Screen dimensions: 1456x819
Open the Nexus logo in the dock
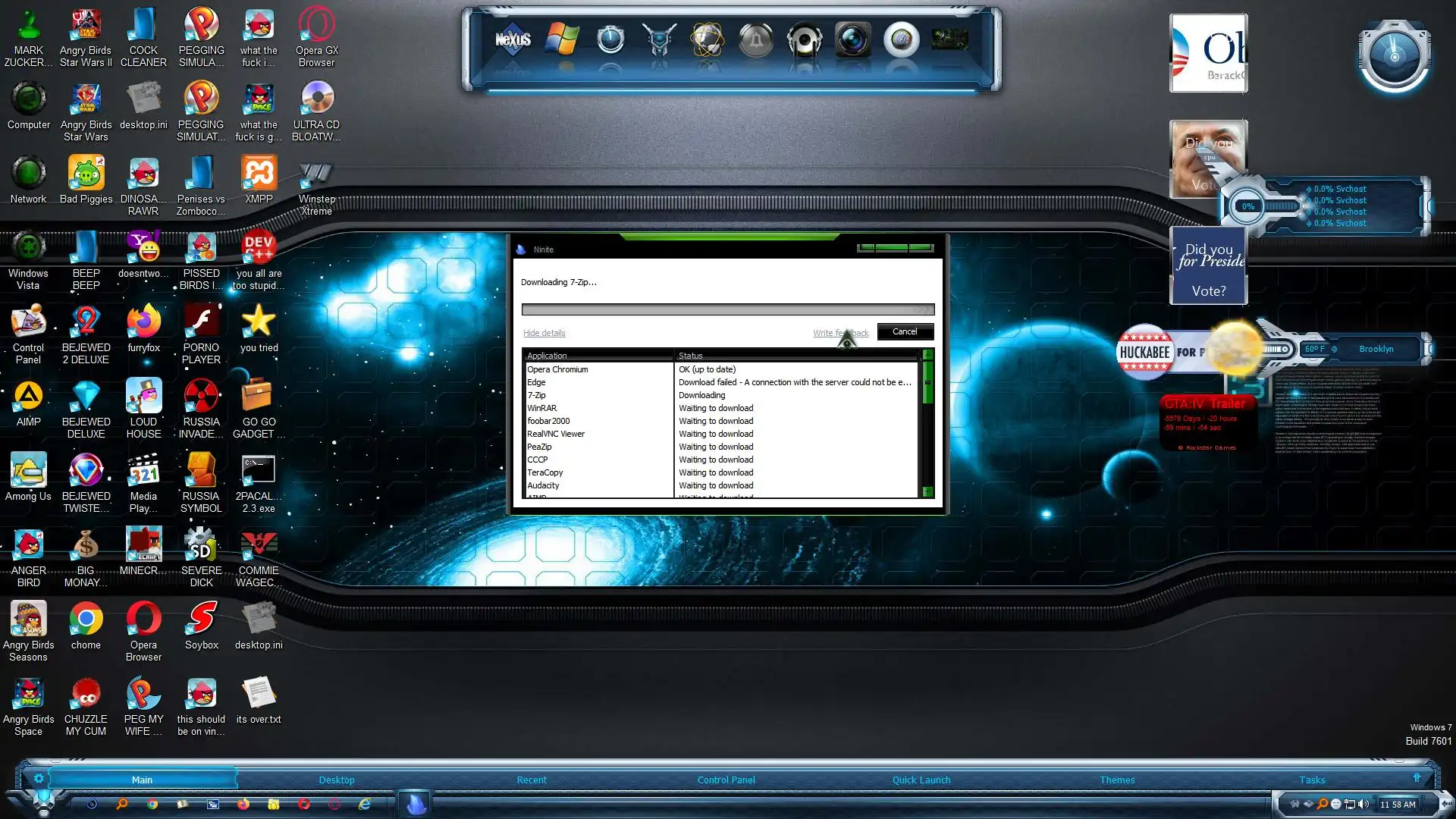point(513,39)
